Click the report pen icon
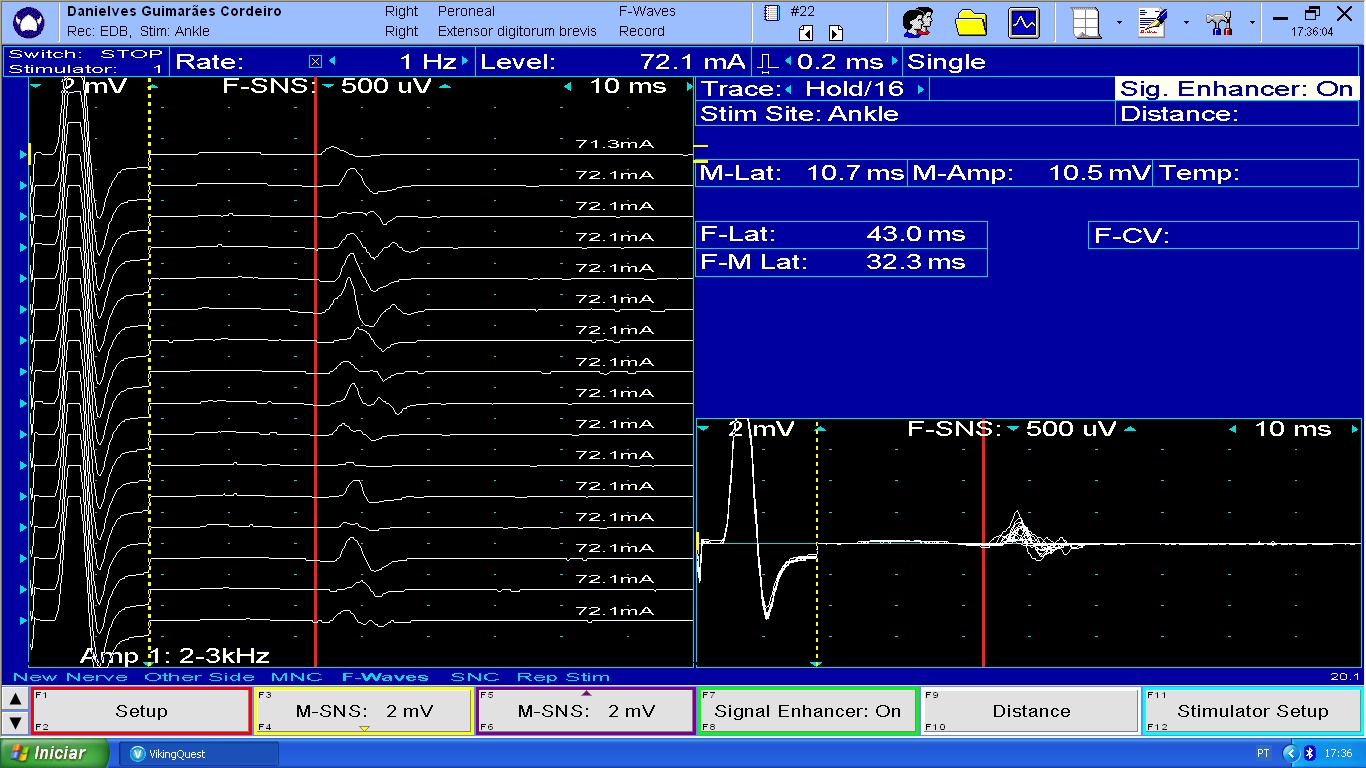 point(1153,22)
